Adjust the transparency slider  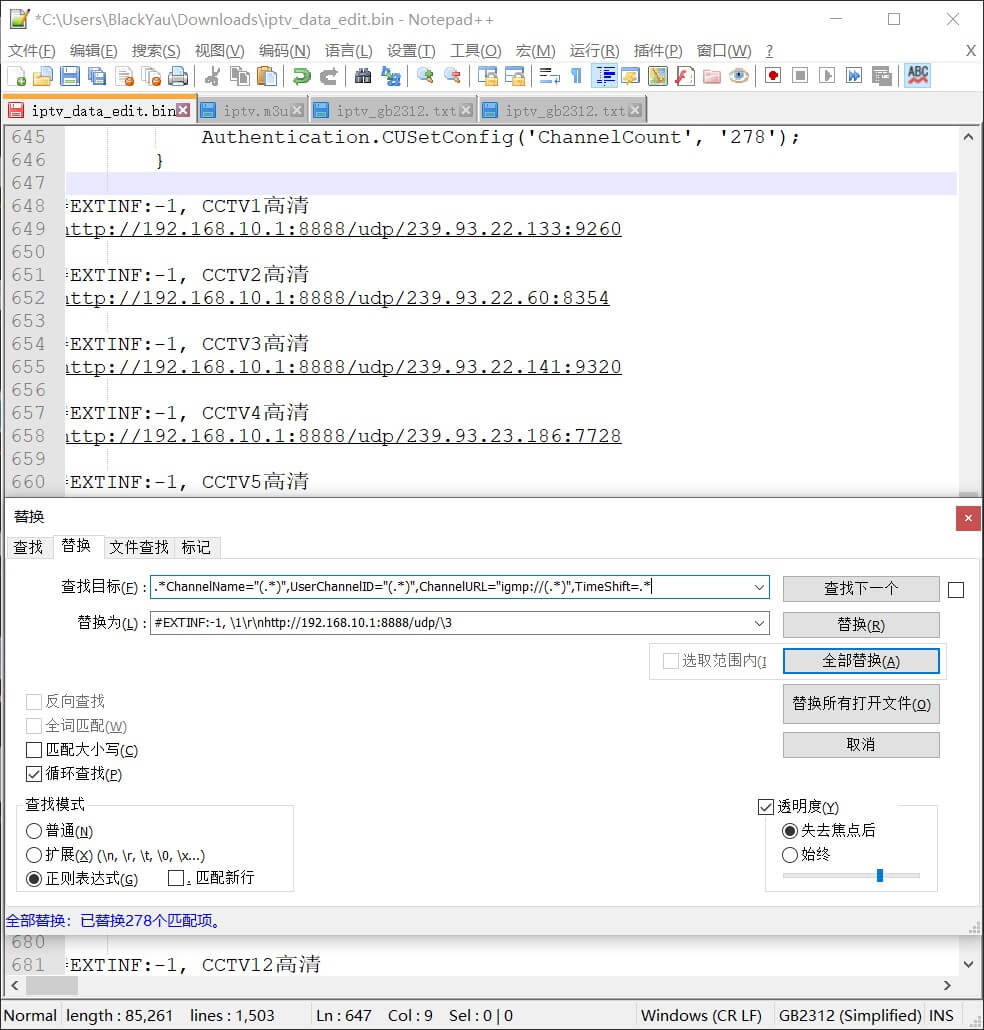[878, 875]
